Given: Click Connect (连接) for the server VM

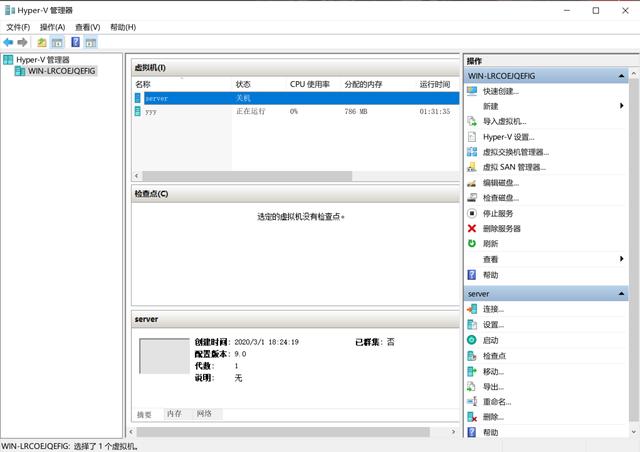Looking at the screenshot, I should [x=493, y=309].
